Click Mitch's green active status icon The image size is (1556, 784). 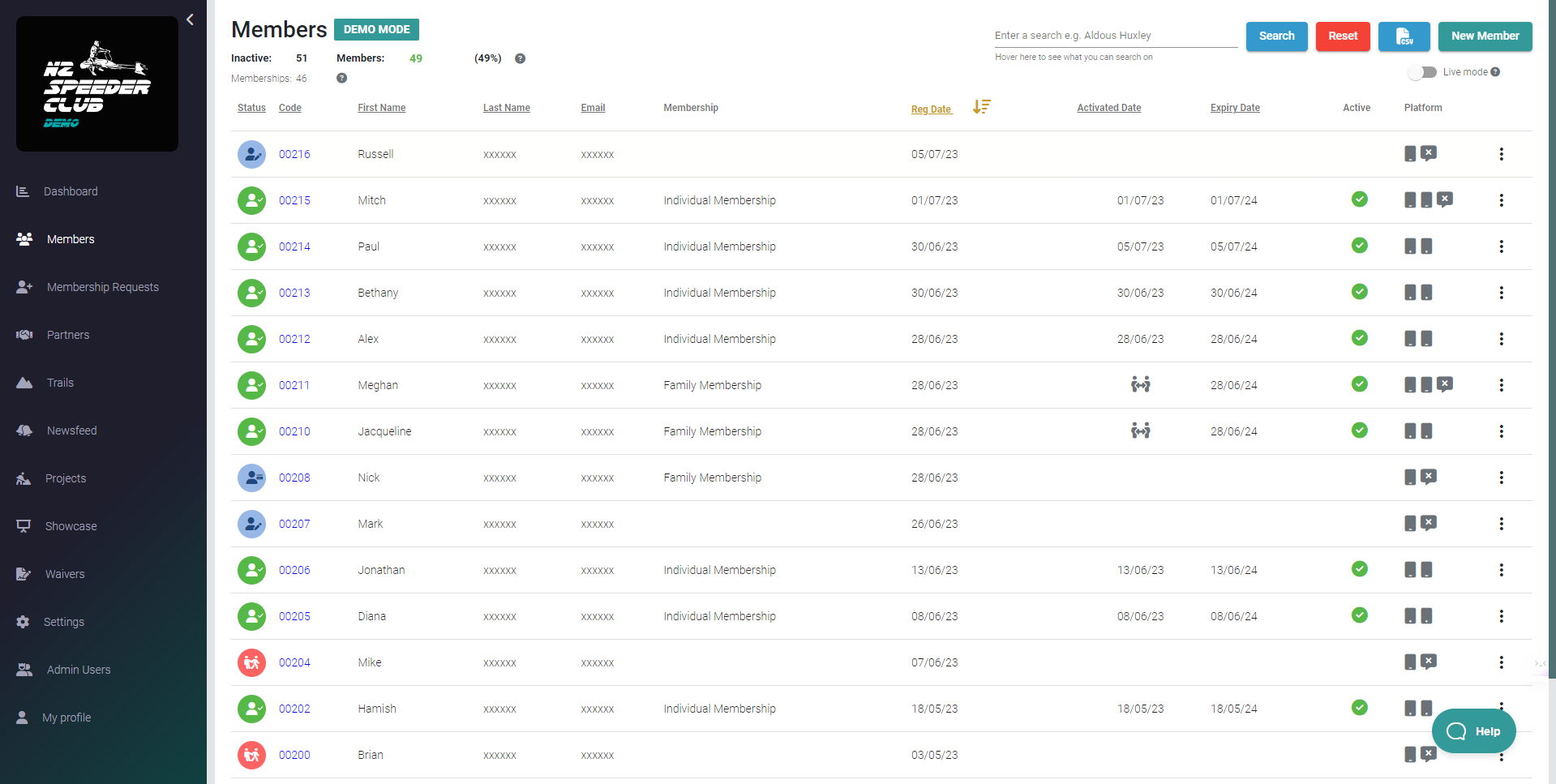click(251, 200)
